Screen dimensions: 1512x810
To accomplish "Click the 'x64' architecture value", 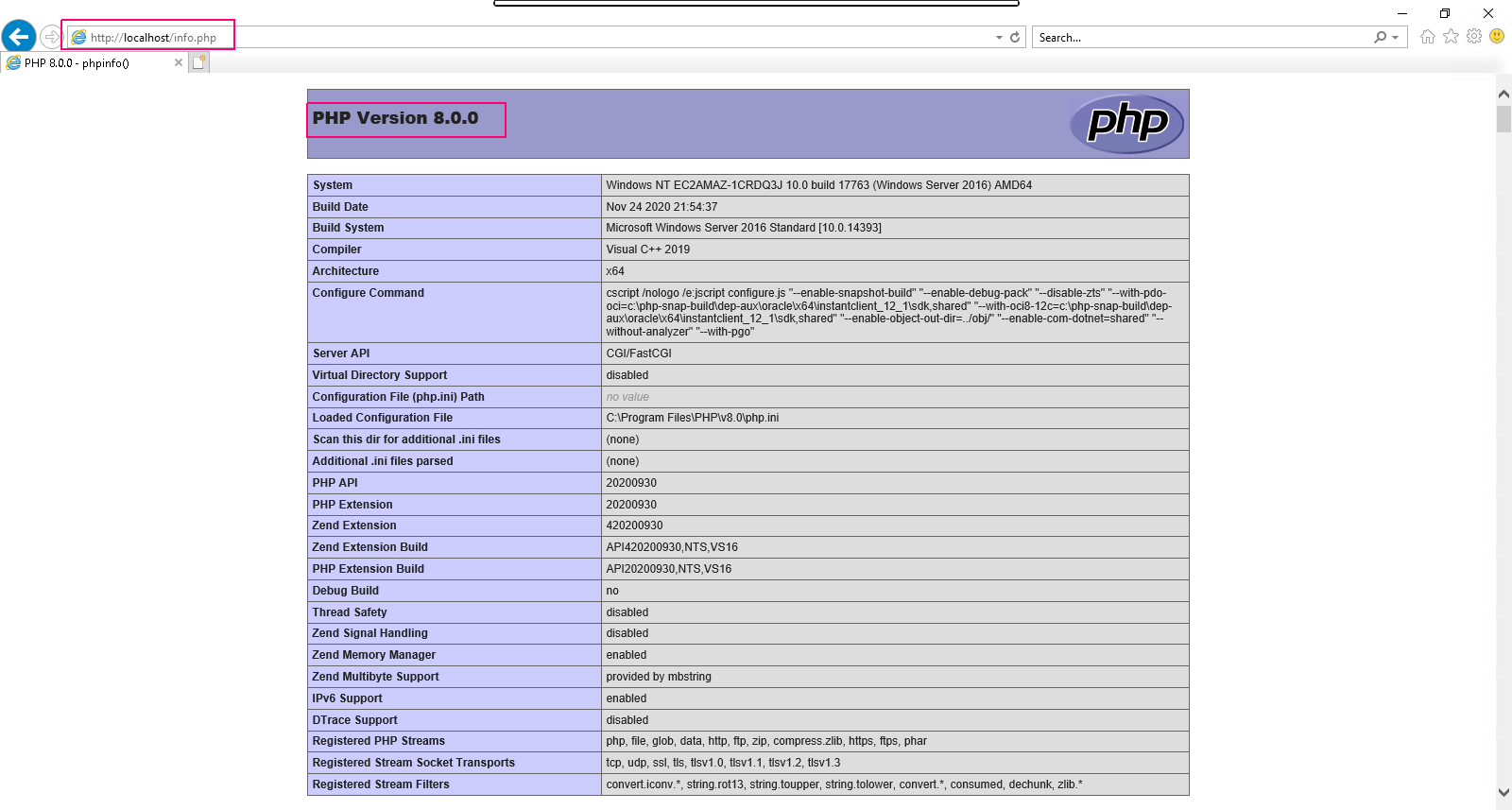I will [615, 271].
